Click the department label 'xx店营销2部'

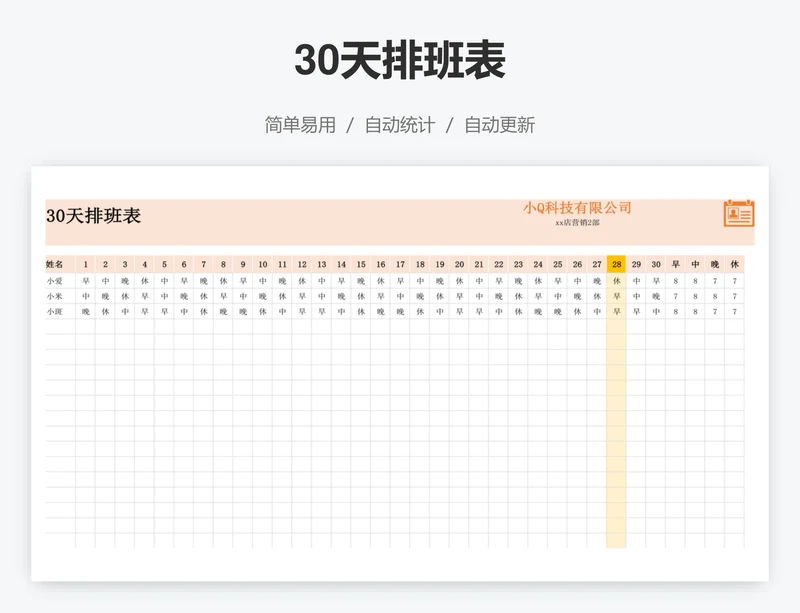click(577, 223)
